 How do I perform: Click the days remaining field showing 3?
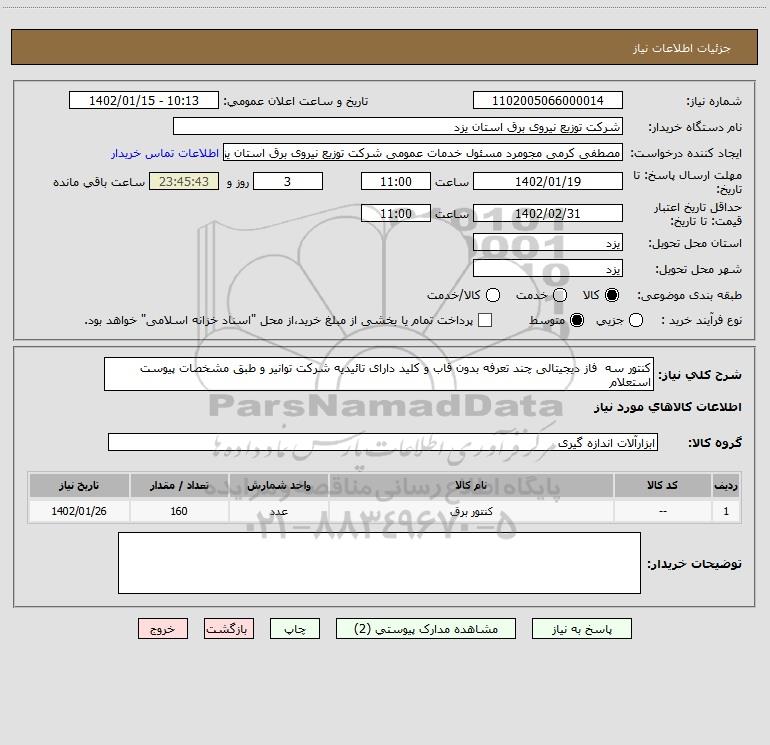(288, 181)
